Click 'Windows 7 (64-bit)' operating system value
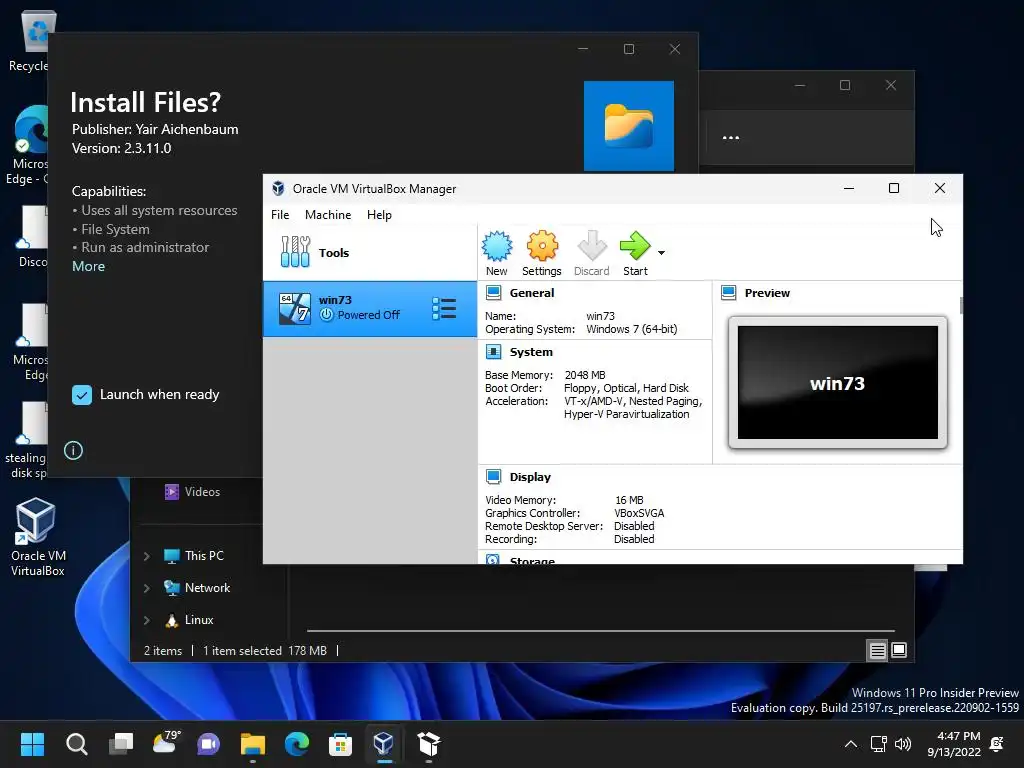 632,329
